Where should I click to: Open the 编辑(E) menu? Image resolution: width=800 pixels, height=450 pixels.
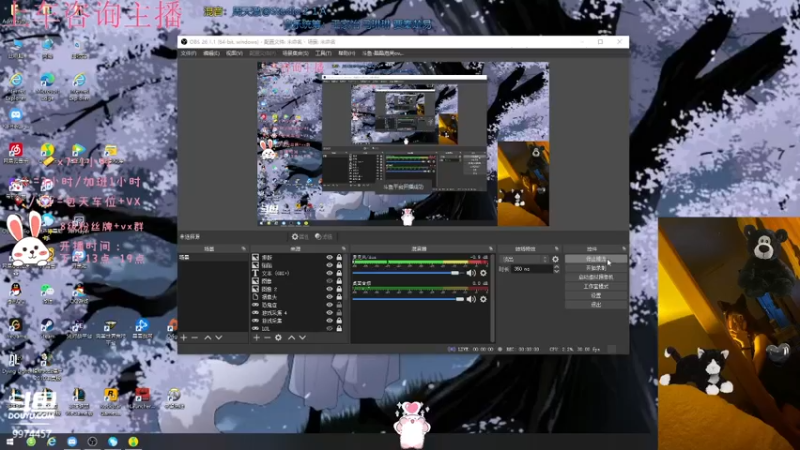211,53
